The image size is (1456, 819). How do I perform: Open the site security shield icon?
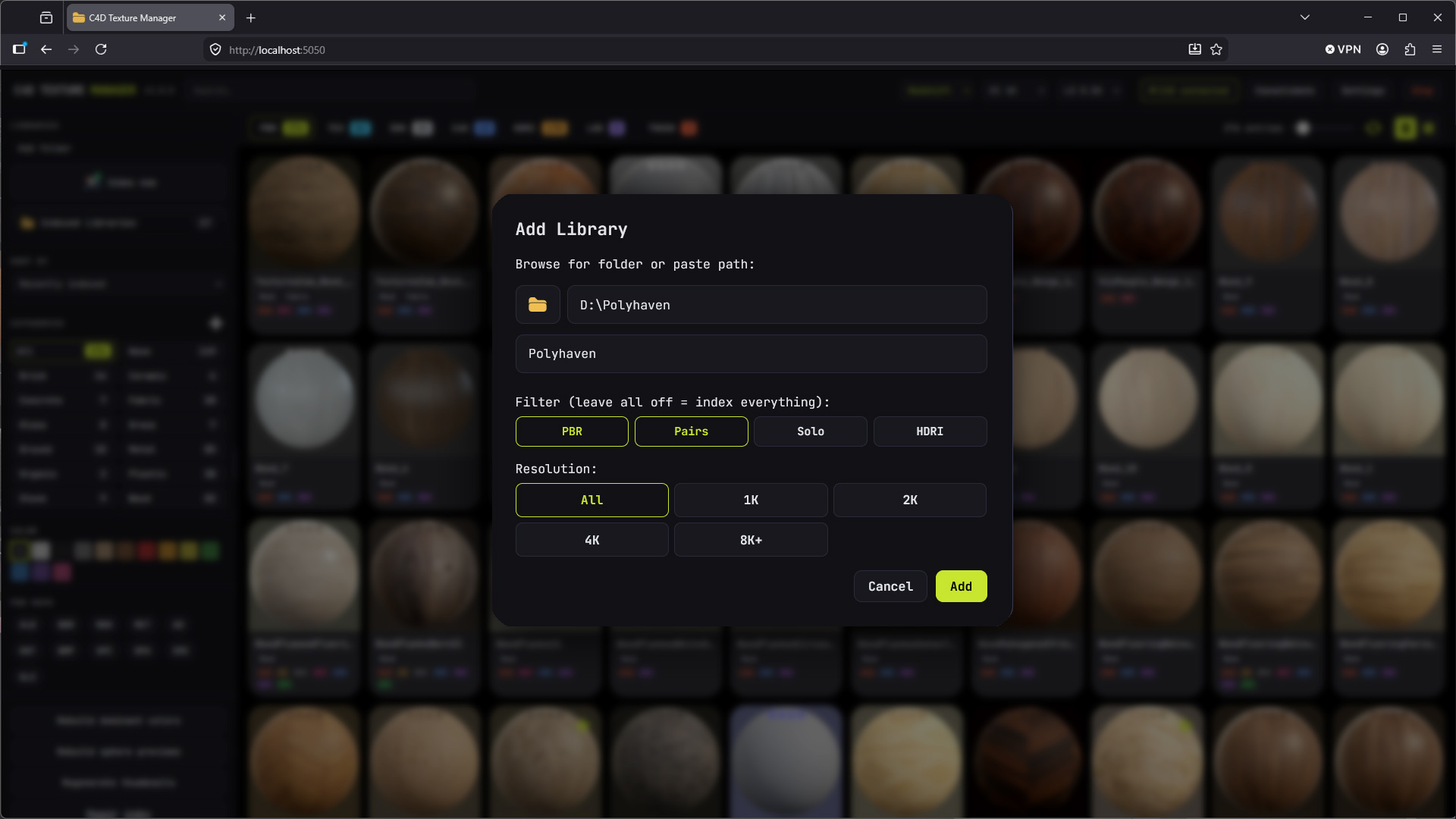pyautogui.click(x=215, y=50)
